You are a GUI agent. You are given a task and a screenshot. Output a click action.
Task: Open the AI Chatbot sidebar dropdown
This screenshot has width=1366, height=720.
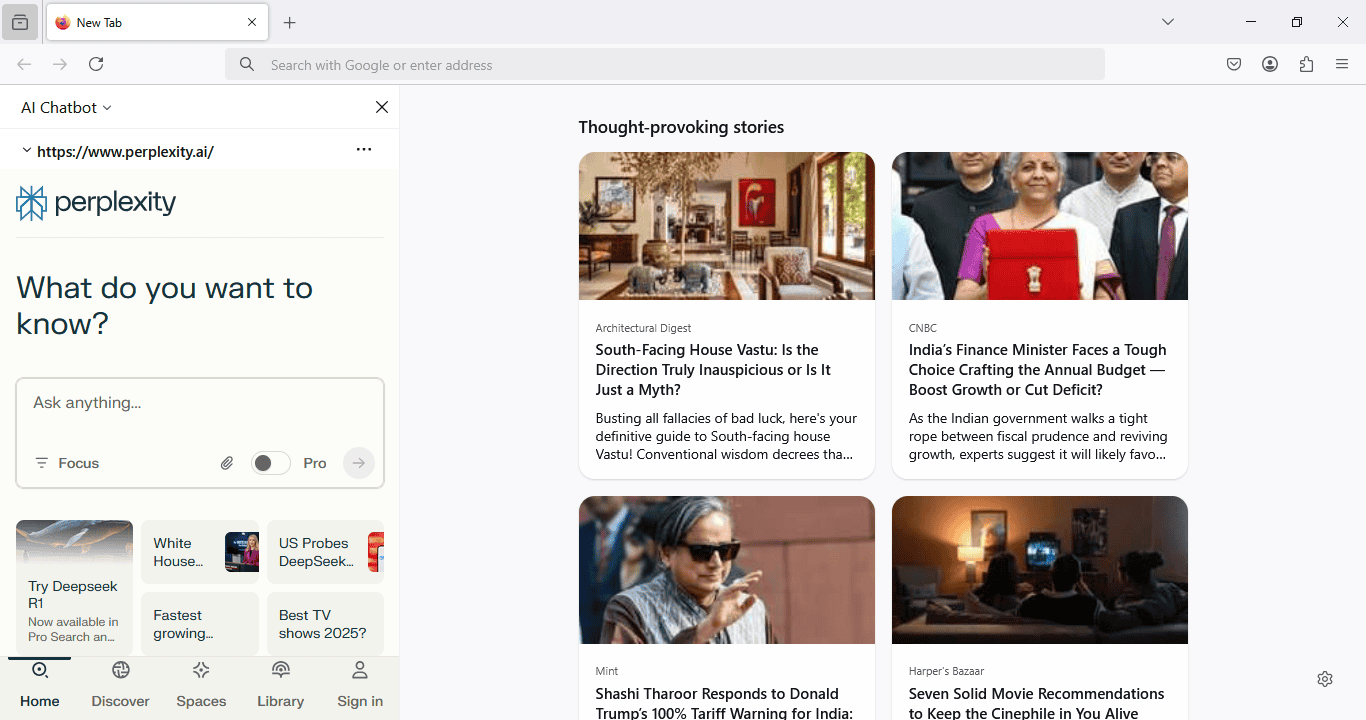click(x=66, y=107)
